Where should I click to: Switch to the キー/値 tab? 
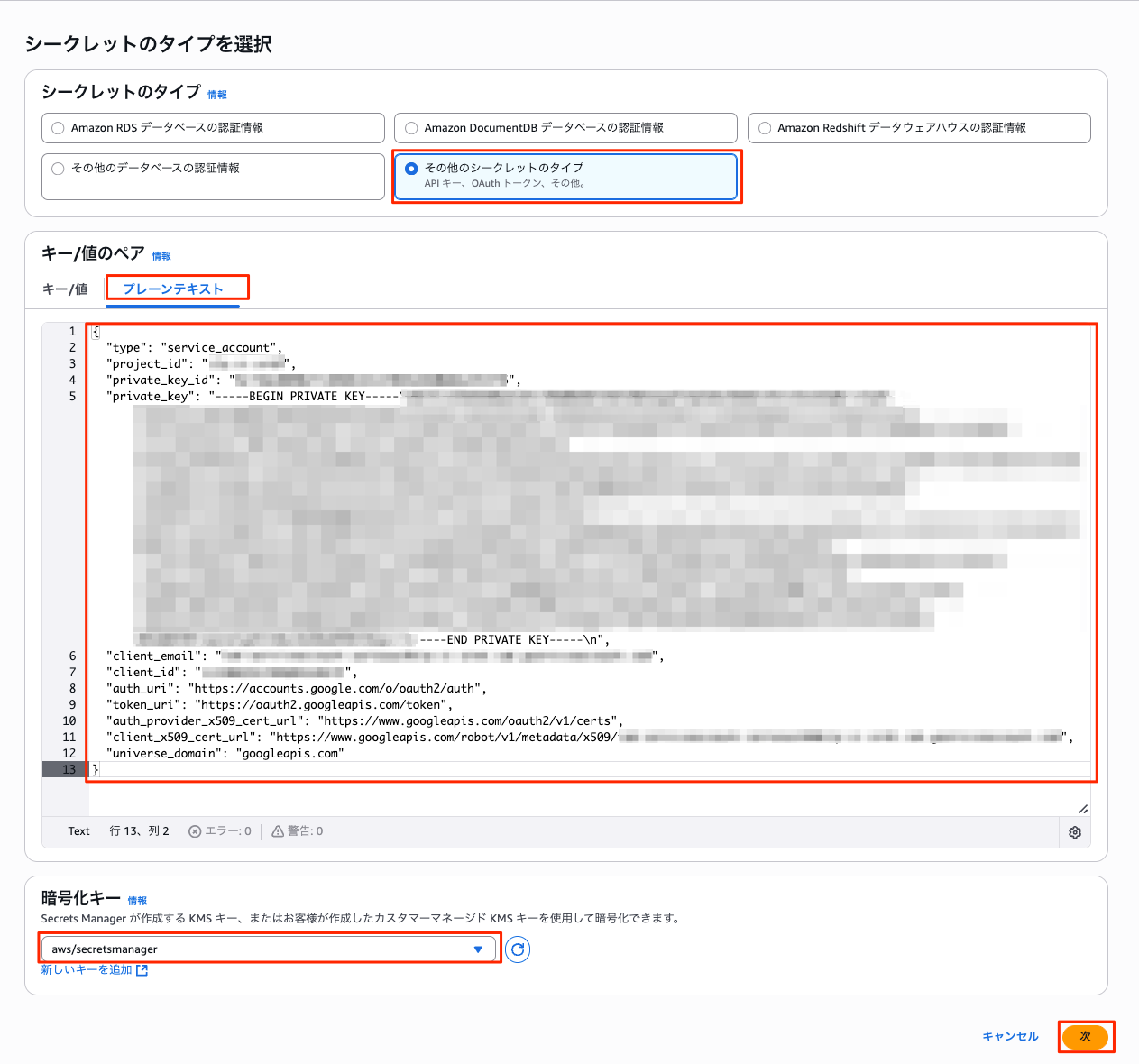coord(65,289)
